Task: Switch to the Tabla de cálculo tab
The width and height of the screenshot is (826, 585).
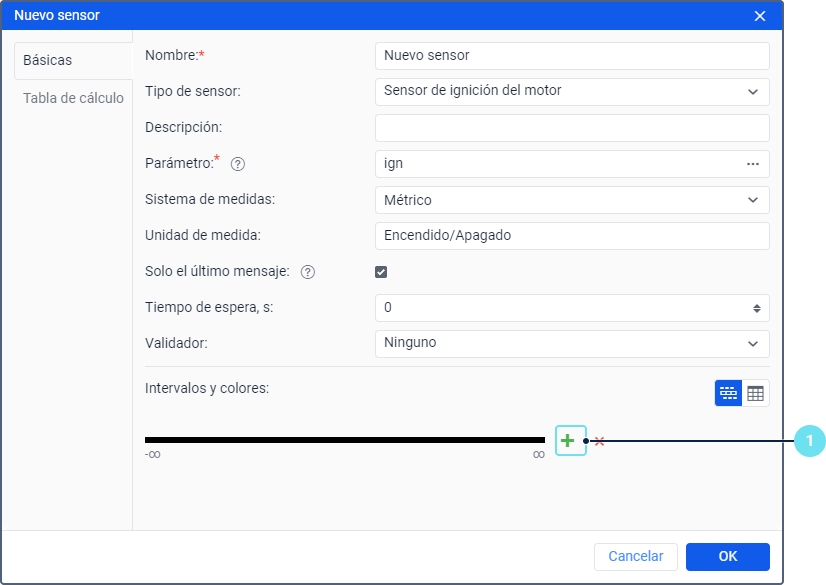Action: [73, 98]
